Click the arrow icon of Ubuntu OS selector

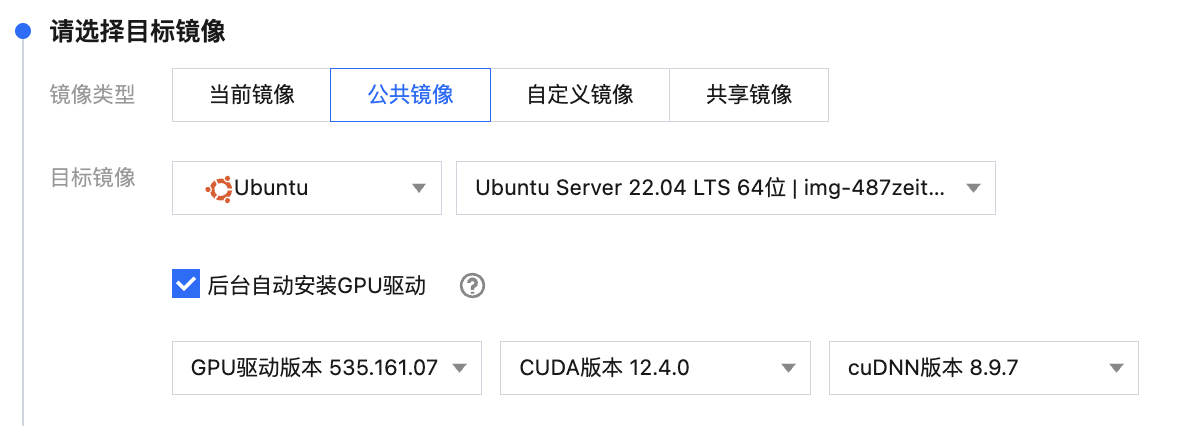418,188
